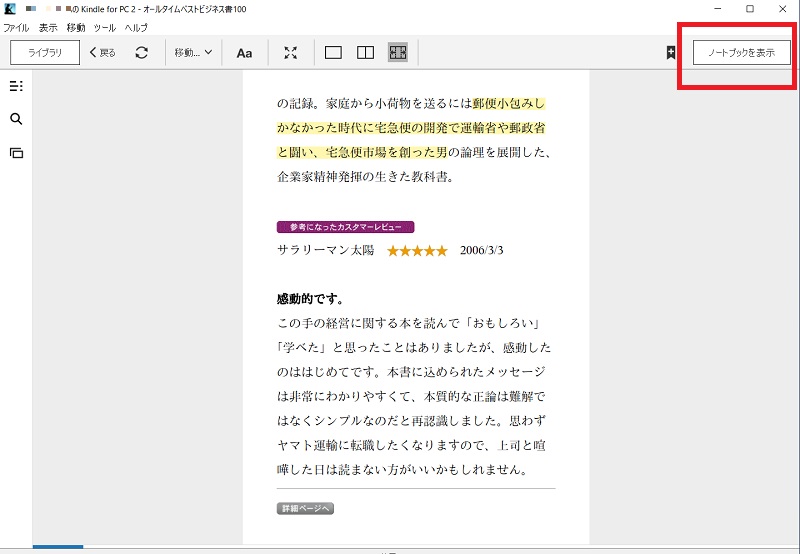This screenshot has height=554, width=800.
Task: Open the 表示 menu
Action: [48, 28]
